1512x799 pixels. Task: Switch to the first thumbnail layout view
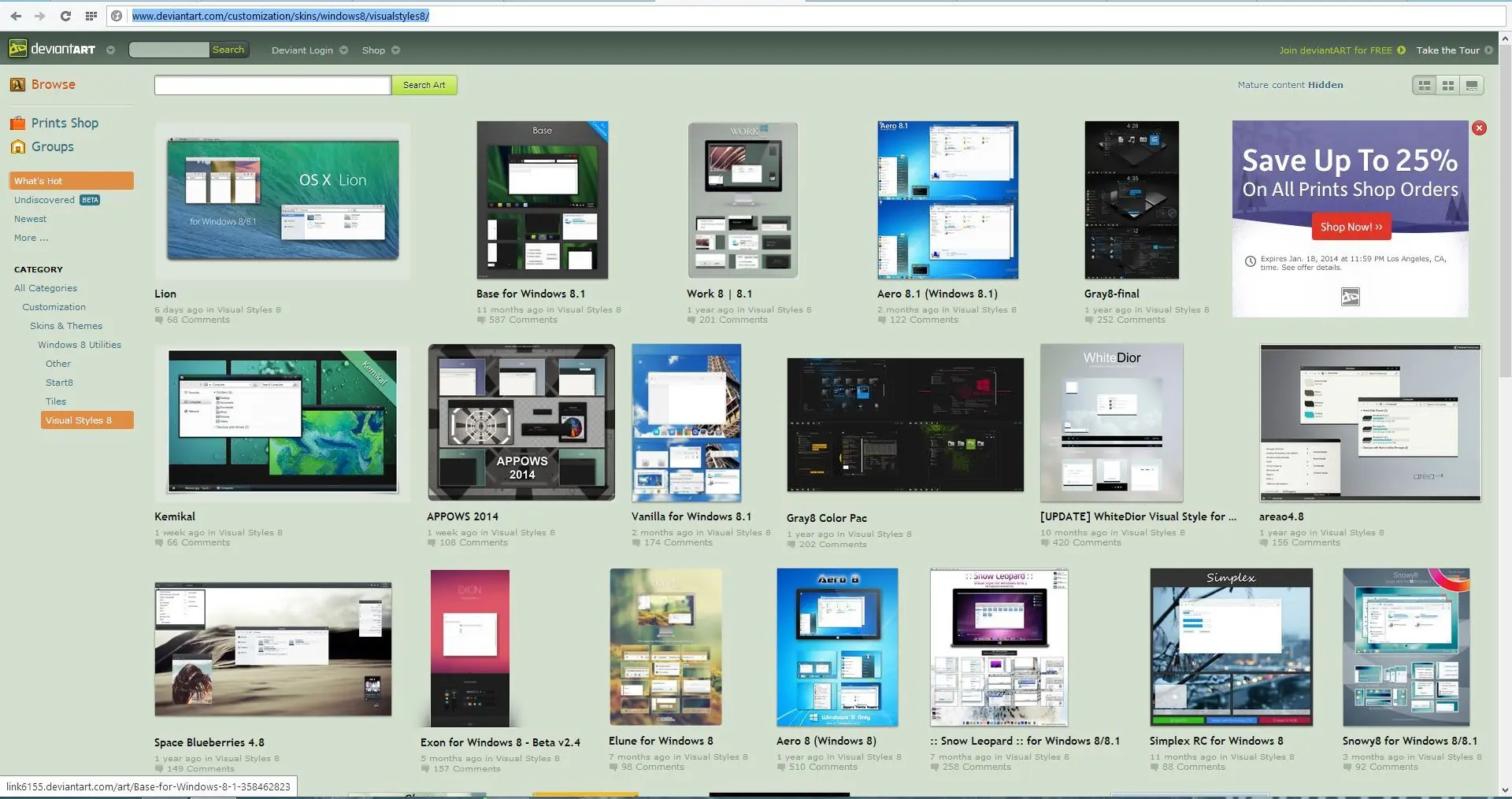[x=1425, y=85]
